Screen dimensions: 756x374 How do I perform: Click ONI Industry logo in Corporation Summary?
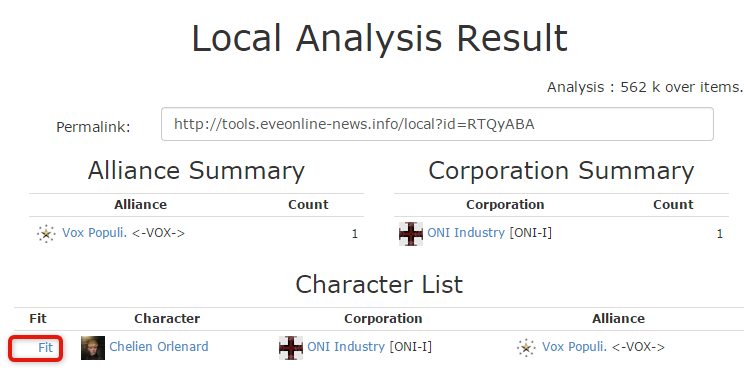(411, 234)
